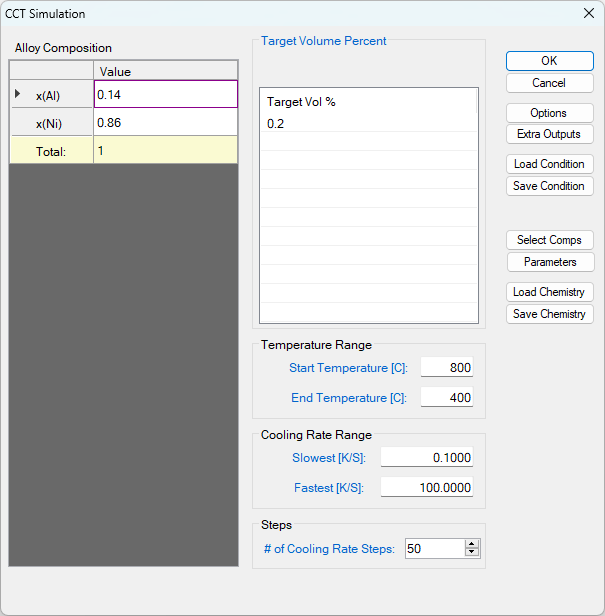This screenshot has height=616, width=605.
Task: Click the End Temperature field
Action: (x=446, y=398)
